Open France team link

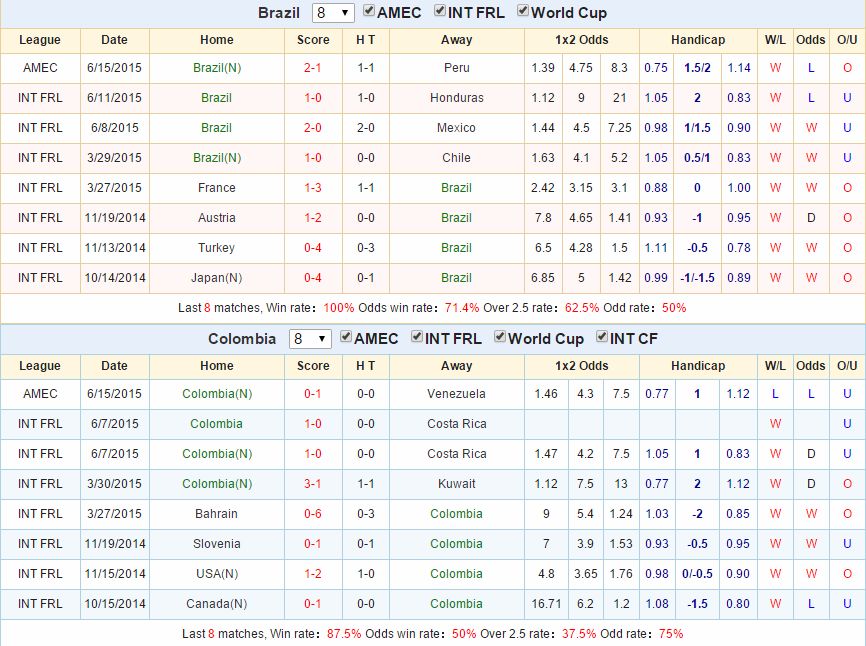coord(216,188)
